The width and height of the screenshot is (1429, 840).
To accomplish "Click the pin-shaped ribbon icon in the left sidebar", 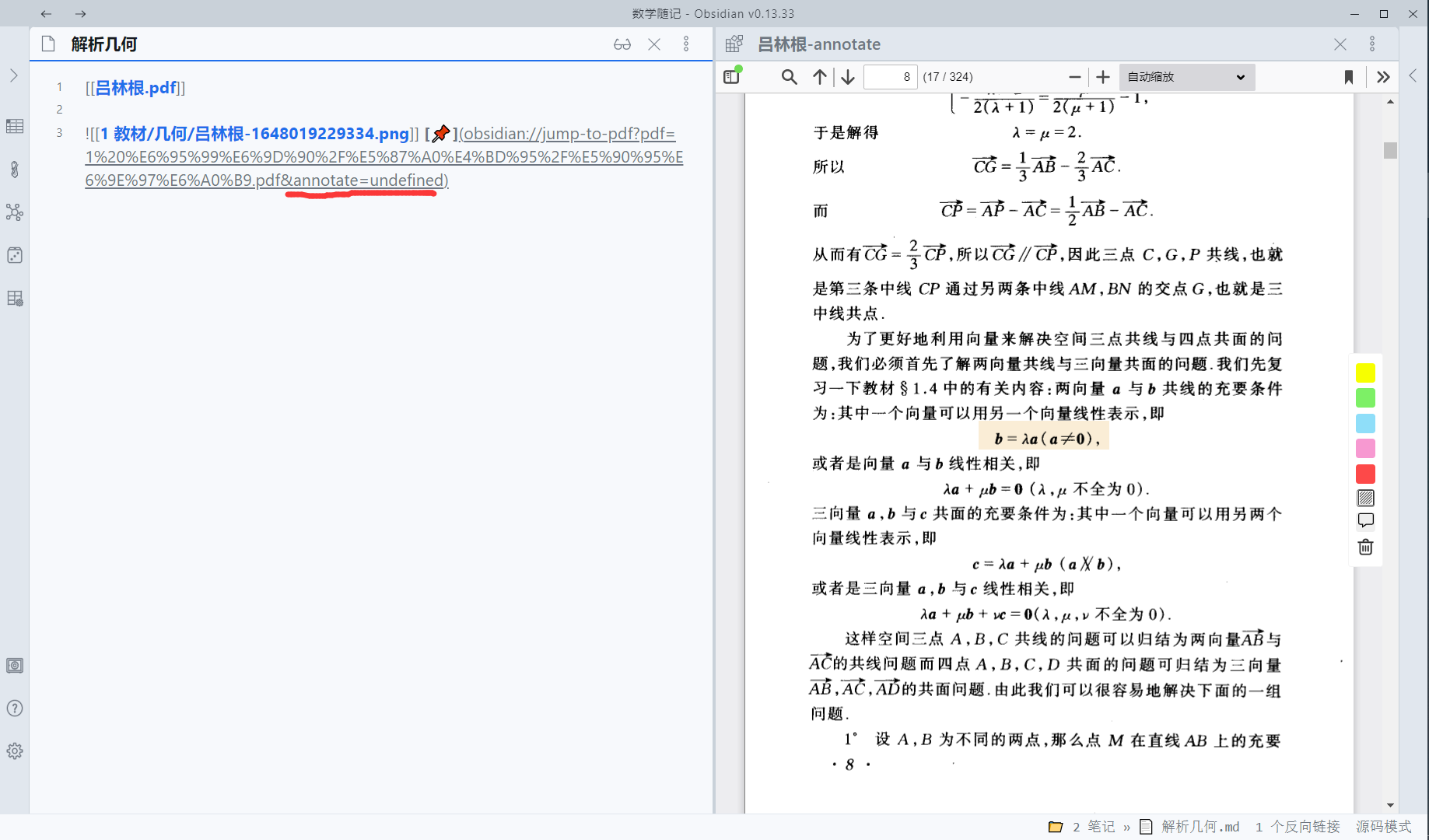I will click(15, 169).
